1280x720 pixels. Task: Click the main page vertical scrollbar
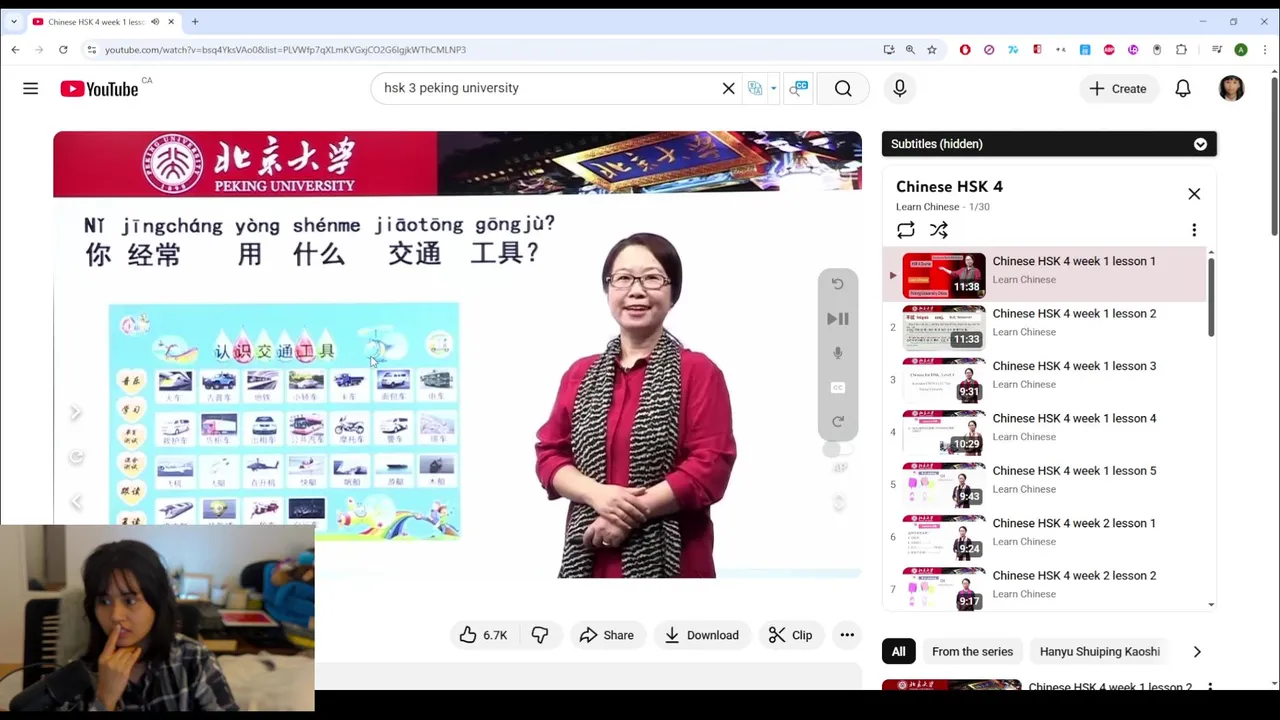click(1274, 155)
